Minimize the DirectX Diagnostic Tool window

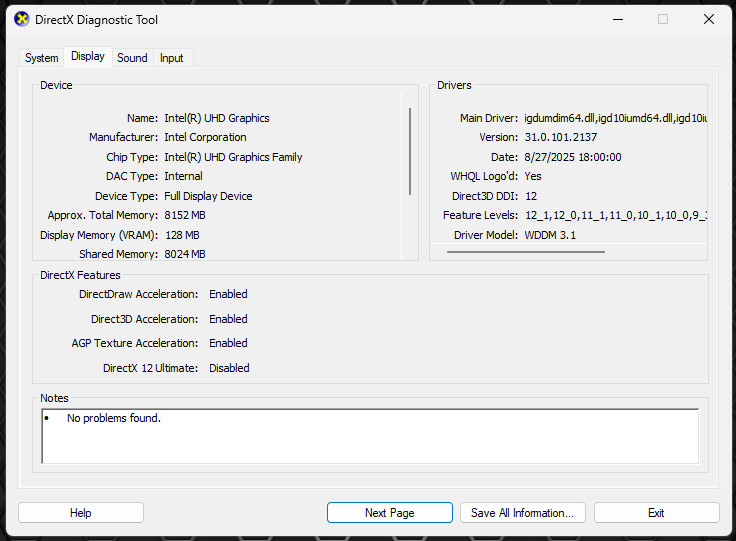tap(618, 19)
